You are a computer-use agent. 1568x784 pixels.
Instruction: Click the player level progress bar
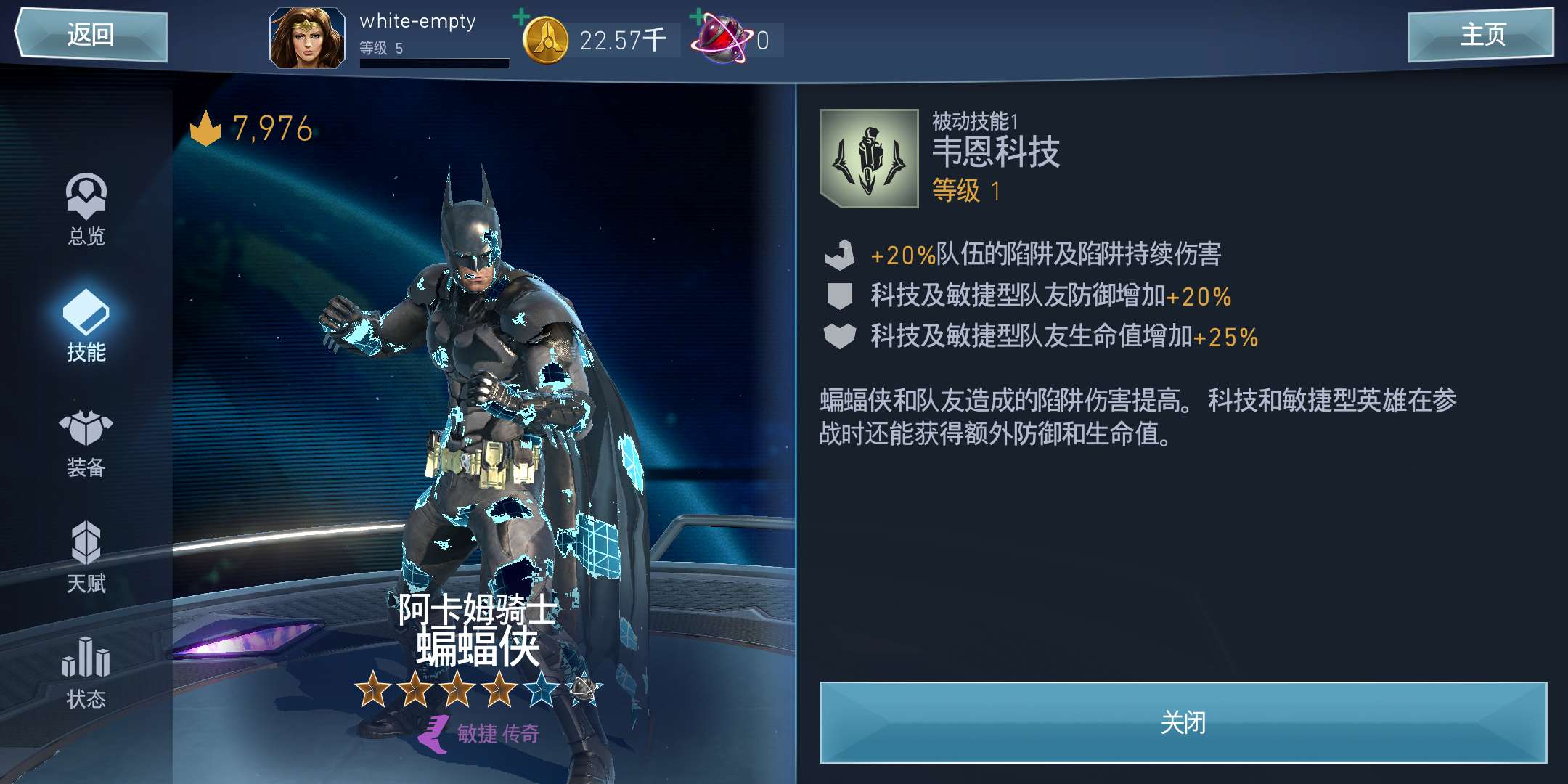pos(435,63)
